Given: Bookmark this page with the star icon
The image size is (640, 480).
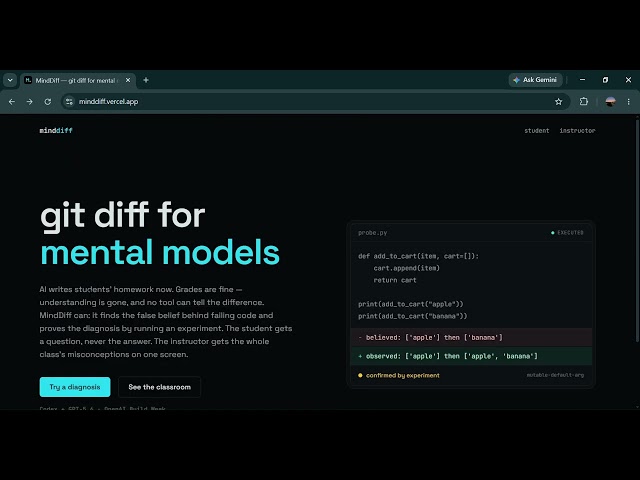Looking at the screenshot, I should (x=558, y=102).
